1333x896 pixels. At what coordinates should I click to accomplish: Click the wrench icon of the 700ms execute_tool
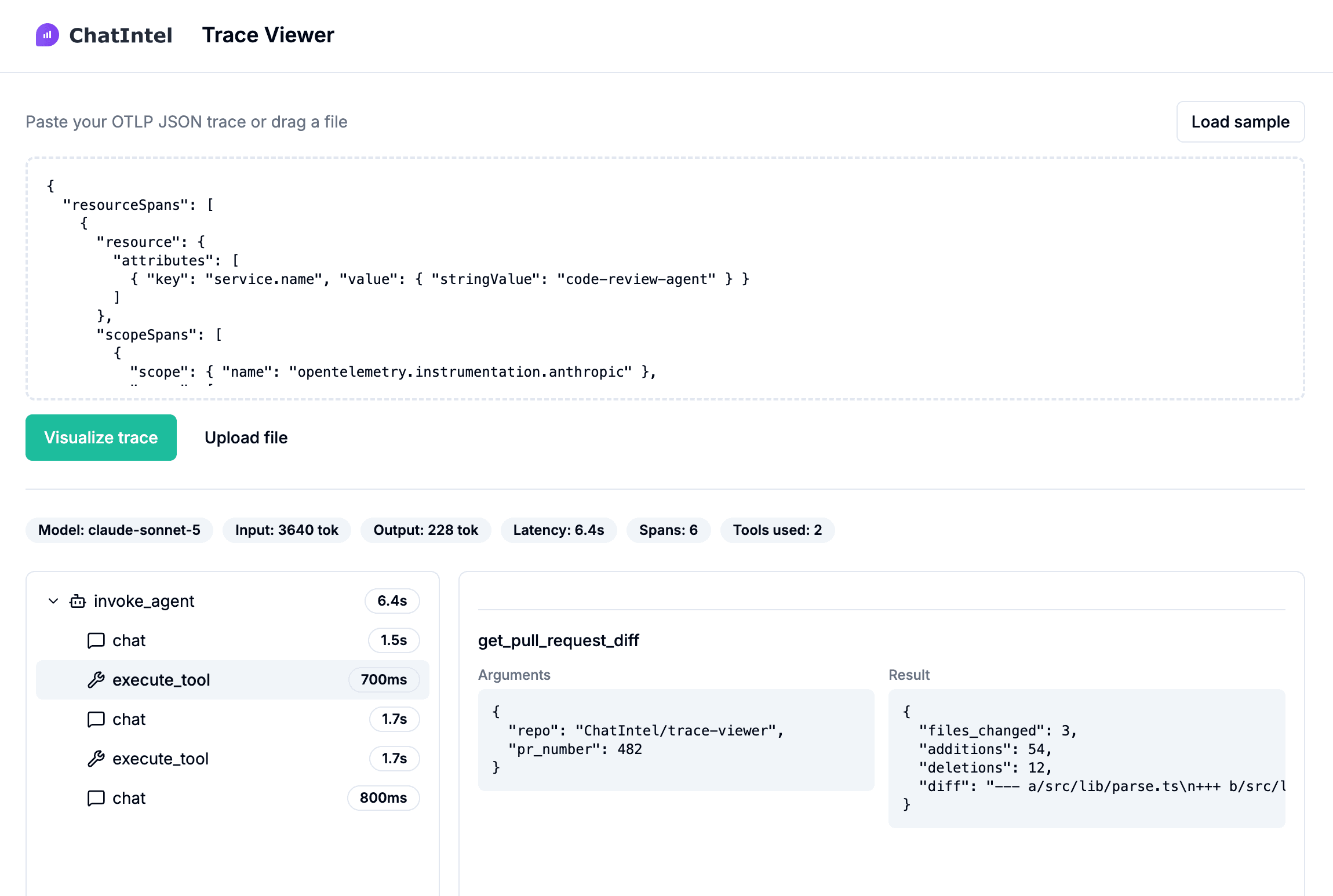[96, 680]
